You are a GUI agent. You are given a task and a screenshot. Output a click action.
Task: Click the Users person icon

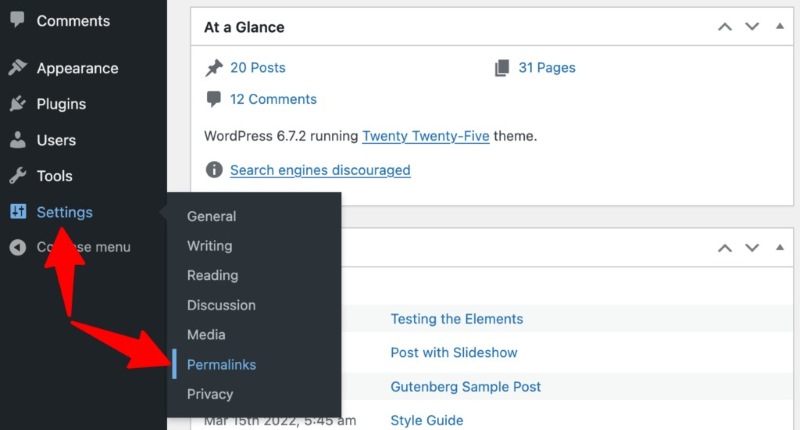click(x=17, y=140)
